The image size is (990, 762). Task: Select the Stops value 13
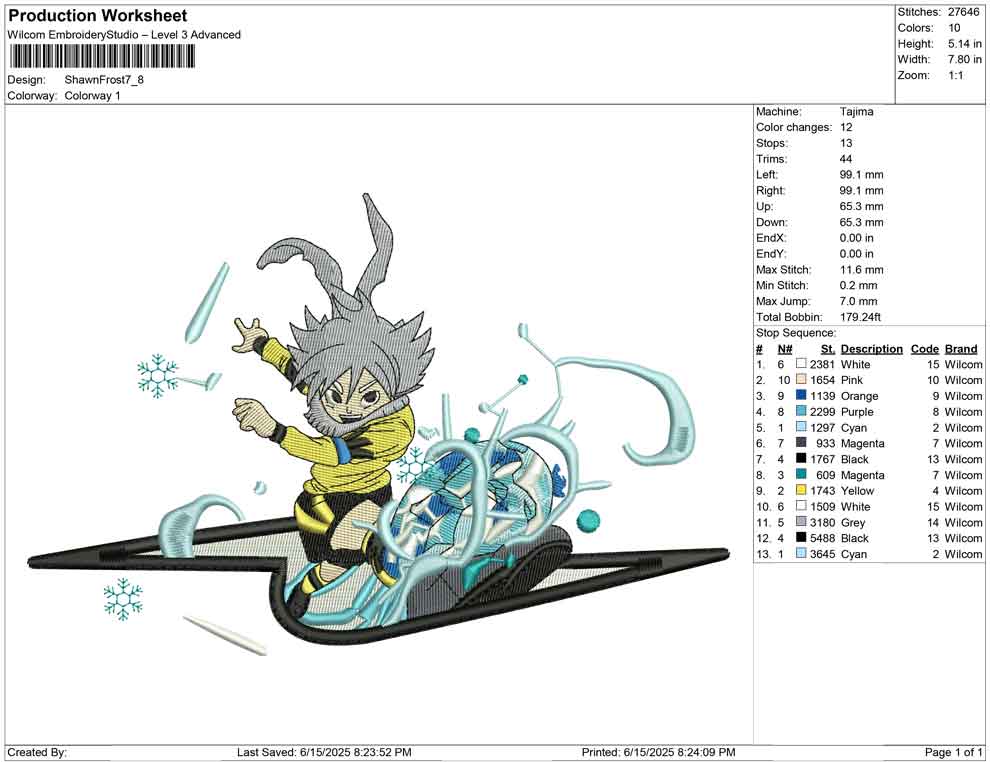coord(846,143)
